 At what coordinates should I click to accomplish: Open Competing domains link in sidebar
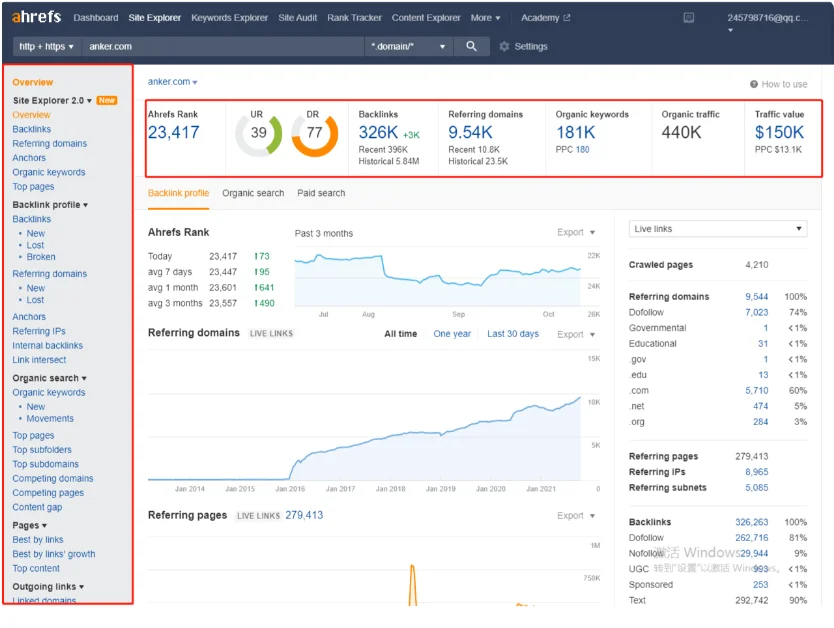click(53, 478)
